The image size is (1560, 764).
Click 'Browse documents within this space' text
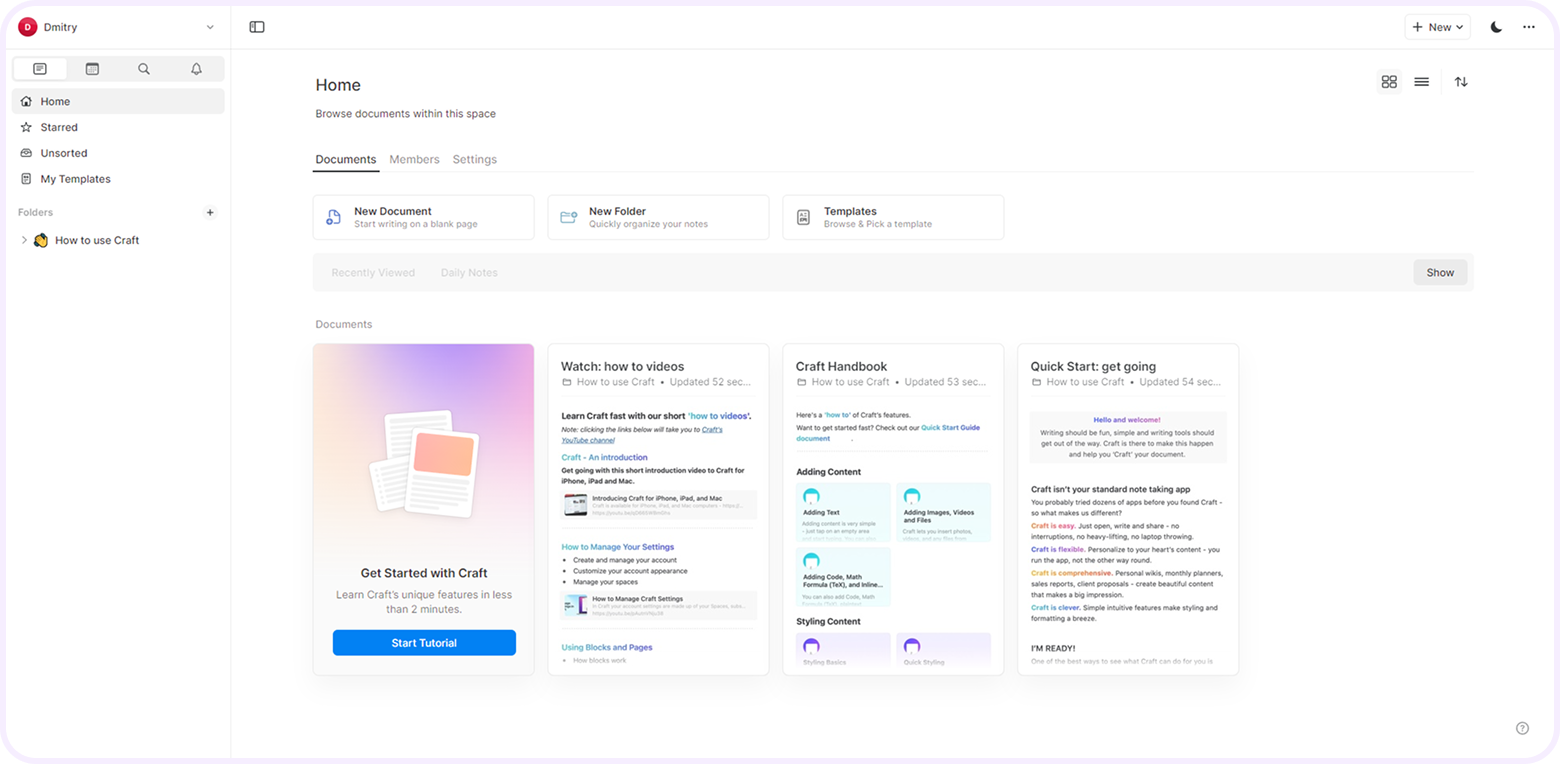(x=405, y=114)
